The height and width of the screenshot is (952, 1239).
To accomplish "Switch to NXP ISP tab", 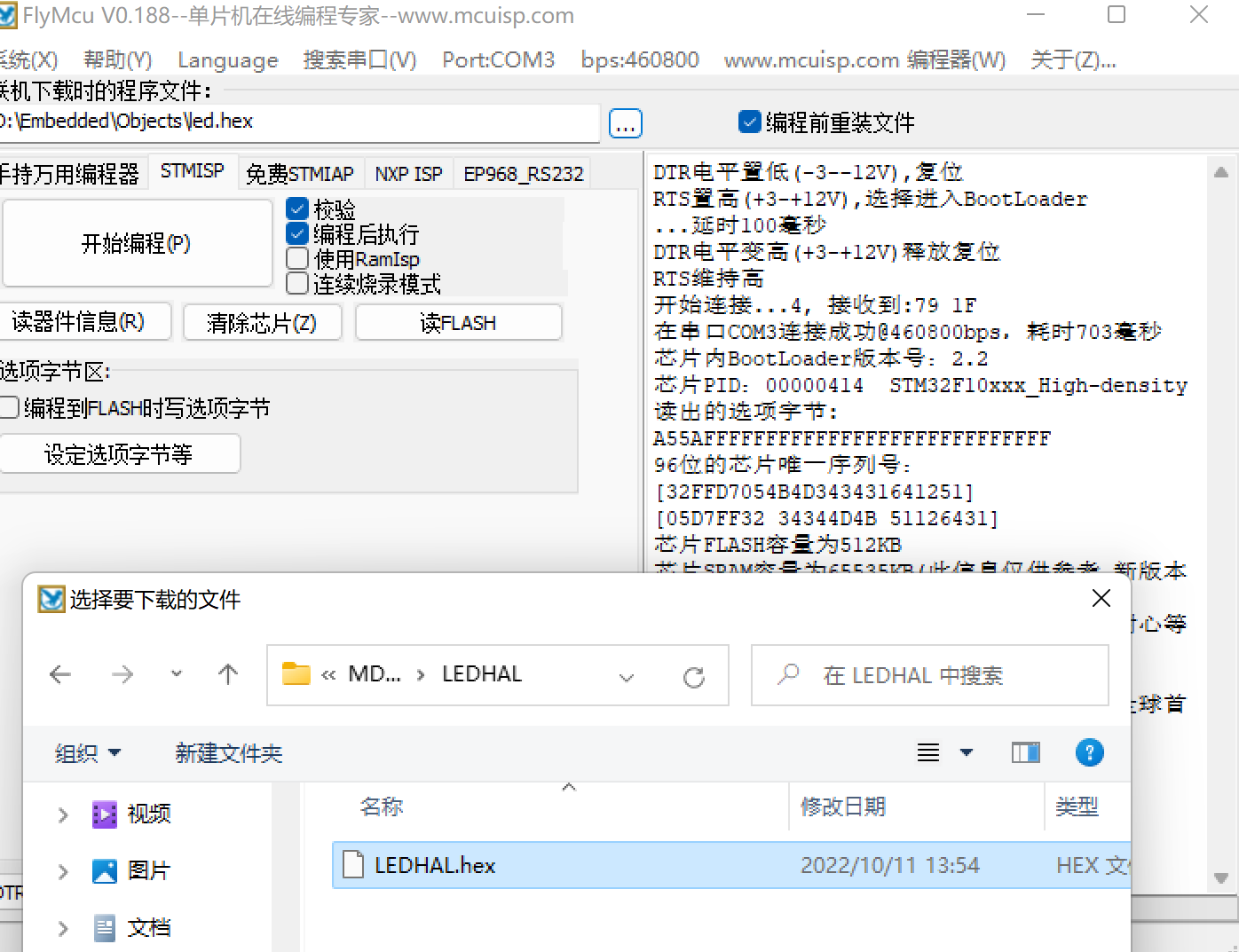I will coord(408,174).
